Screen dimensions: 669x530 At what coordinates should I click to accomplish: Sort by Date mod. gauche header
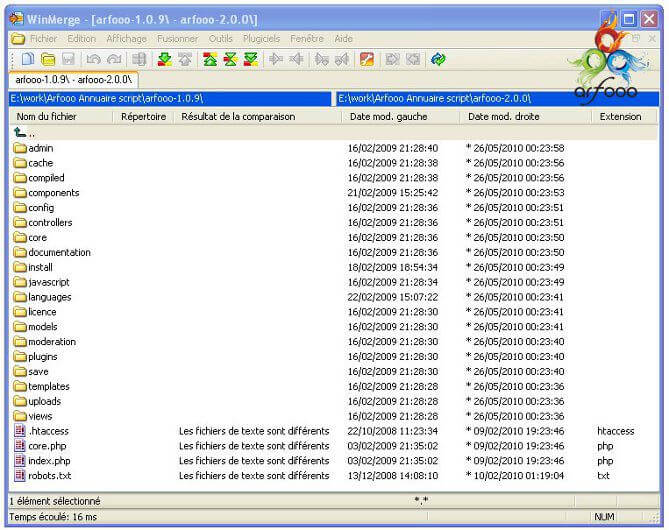tap(400, 116)
